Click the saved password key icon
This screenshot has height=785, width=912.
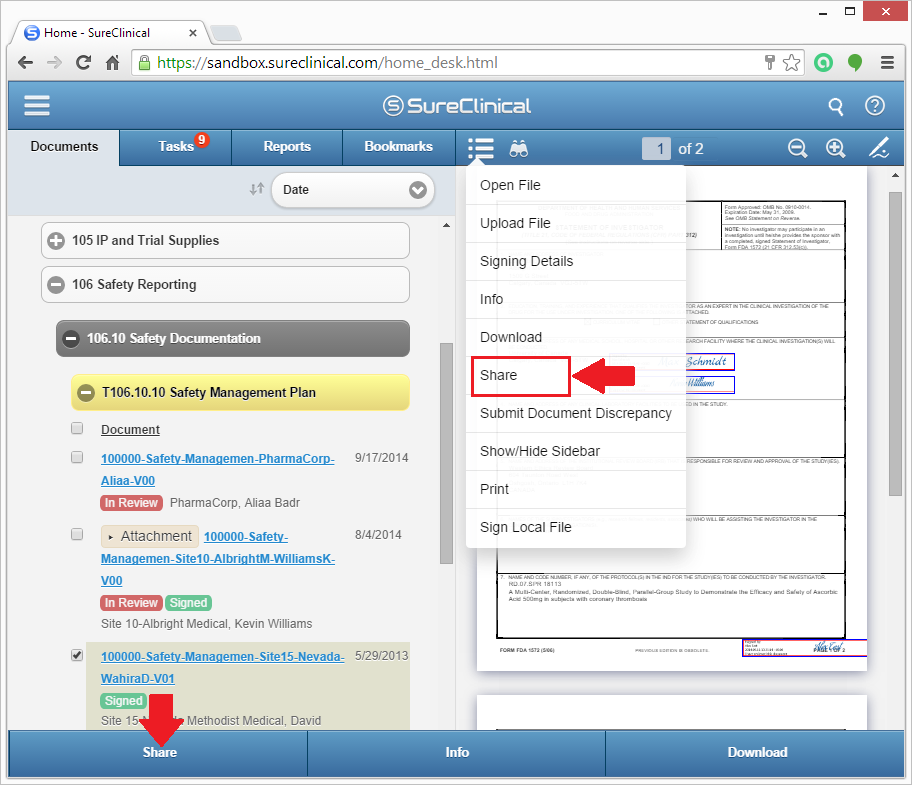tap(770, 62)
